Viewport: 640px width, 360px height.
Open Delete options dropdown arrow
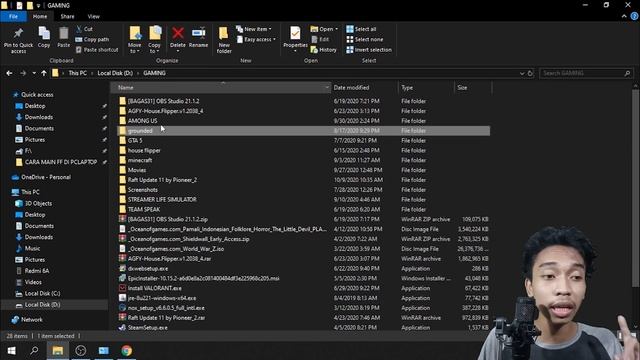pyautogui.click(x=178, y=51)
